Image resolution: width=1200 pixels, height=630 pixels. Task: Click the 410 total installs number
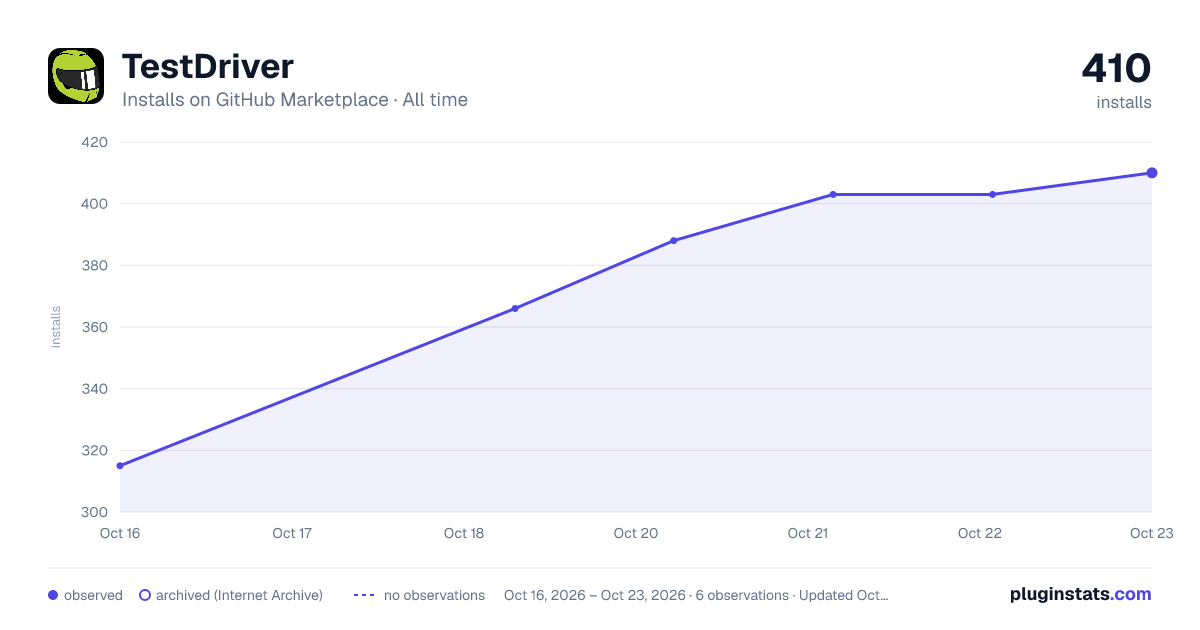(x=1116, y=69)
